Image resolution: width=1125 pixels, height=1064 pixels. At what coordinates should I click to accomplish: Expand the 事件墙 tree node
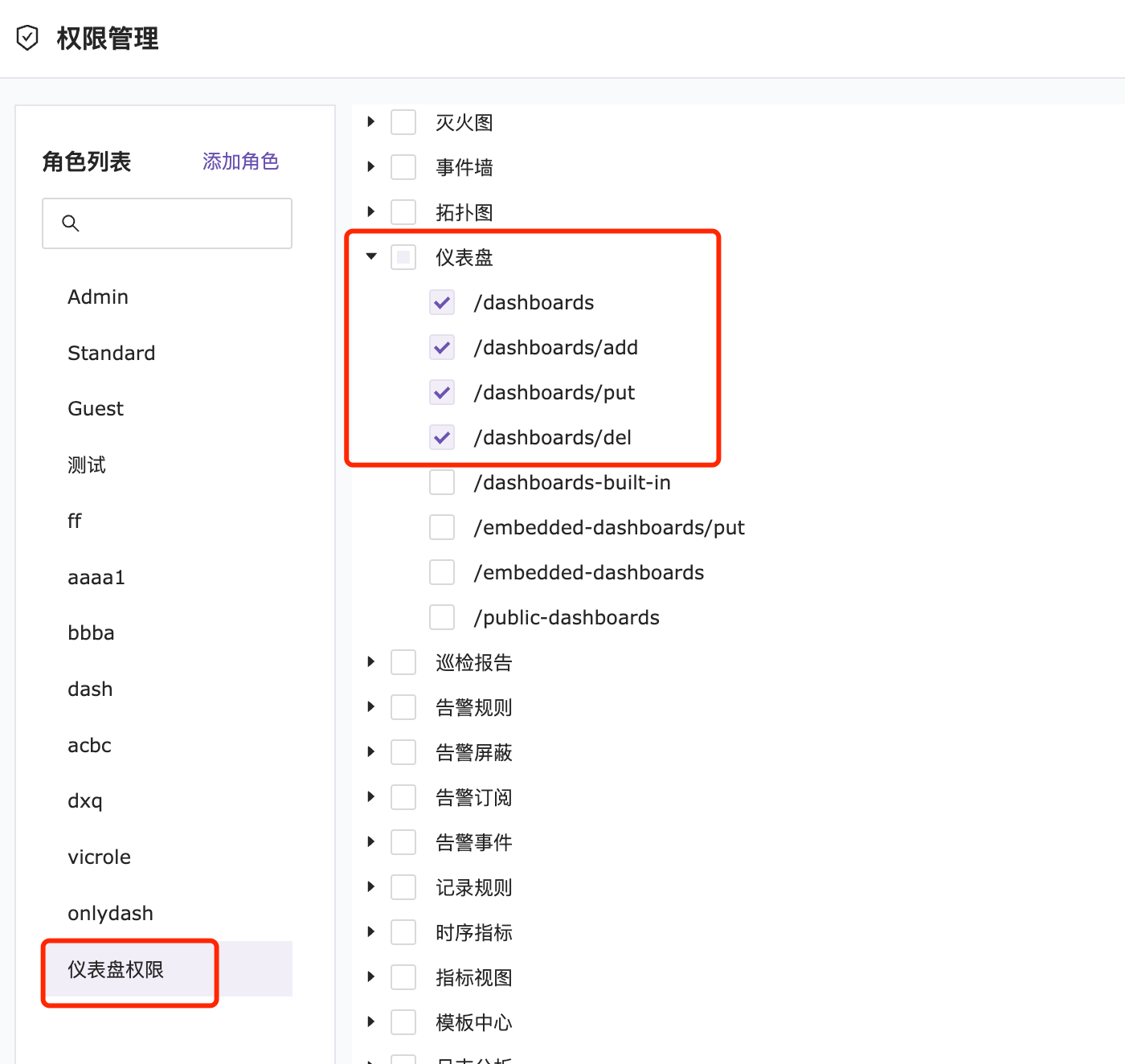click(x=370, y=167)
